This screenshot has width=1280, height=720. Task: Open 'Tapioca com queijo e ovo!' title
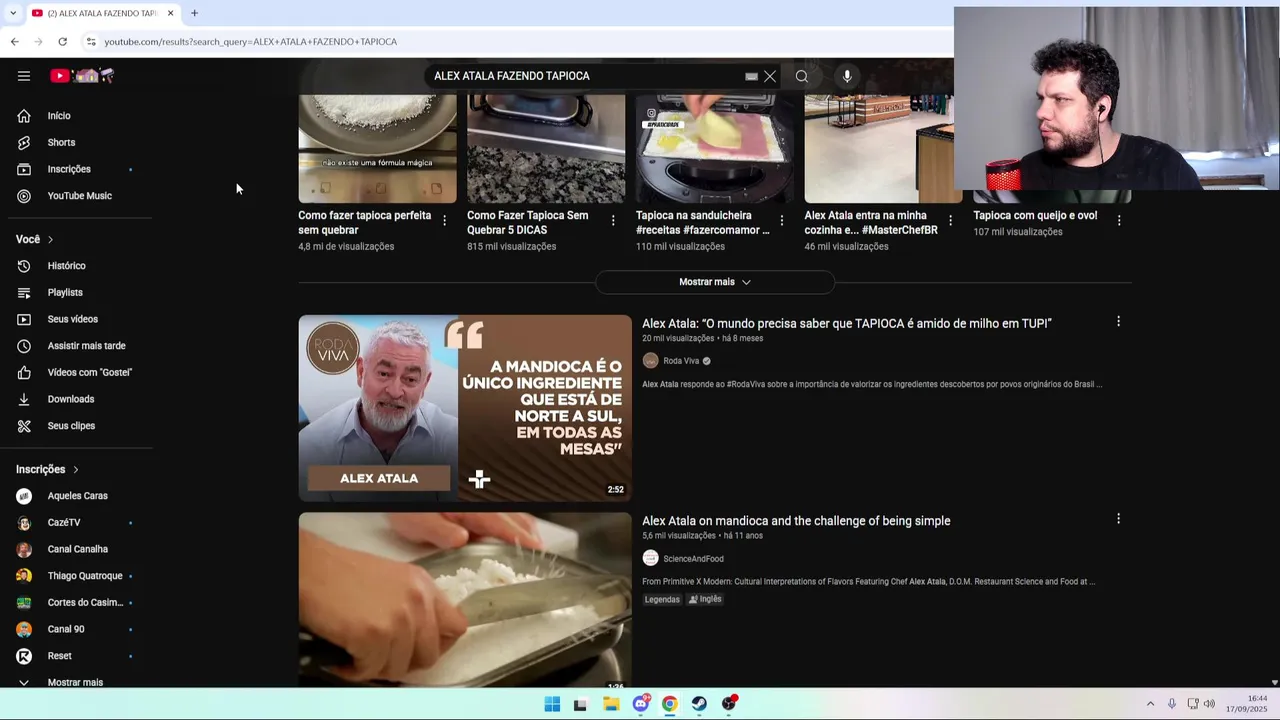pos(1035,215)
